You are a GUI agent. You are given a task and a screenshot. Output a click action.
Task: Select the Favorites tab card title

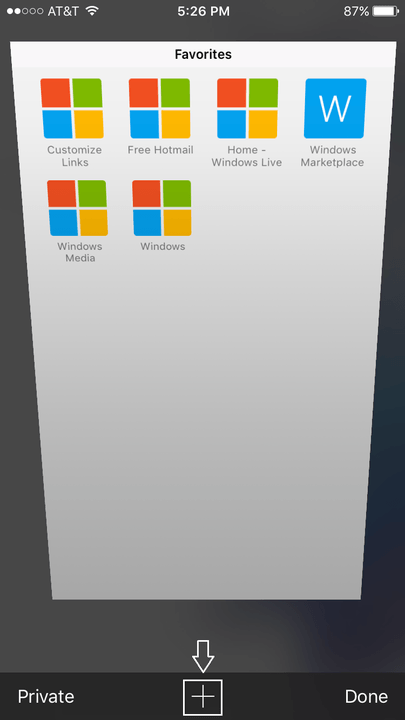tap(203, 55)
